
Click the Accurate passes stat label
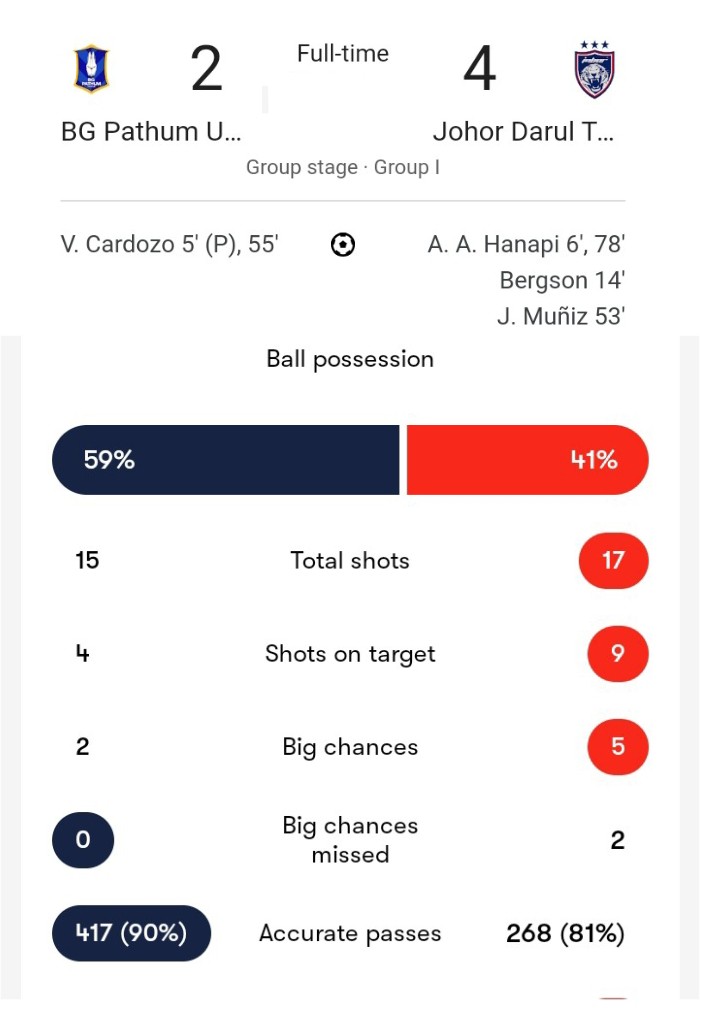point(350,933)
